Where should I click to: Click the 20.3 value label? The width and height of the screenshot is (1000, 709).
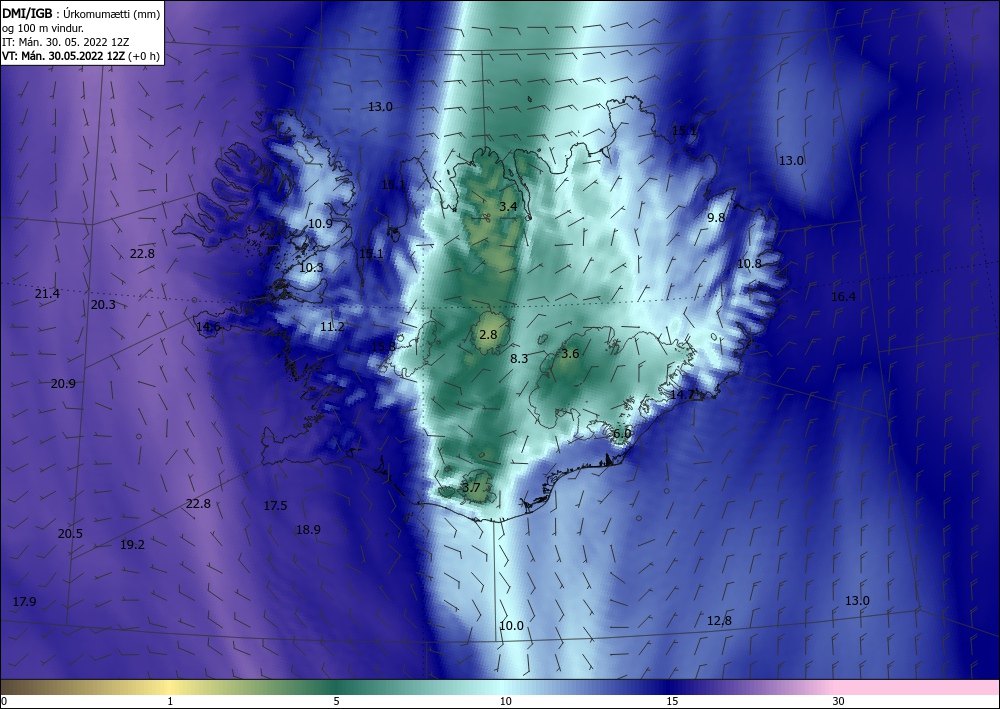click(103, 305)
